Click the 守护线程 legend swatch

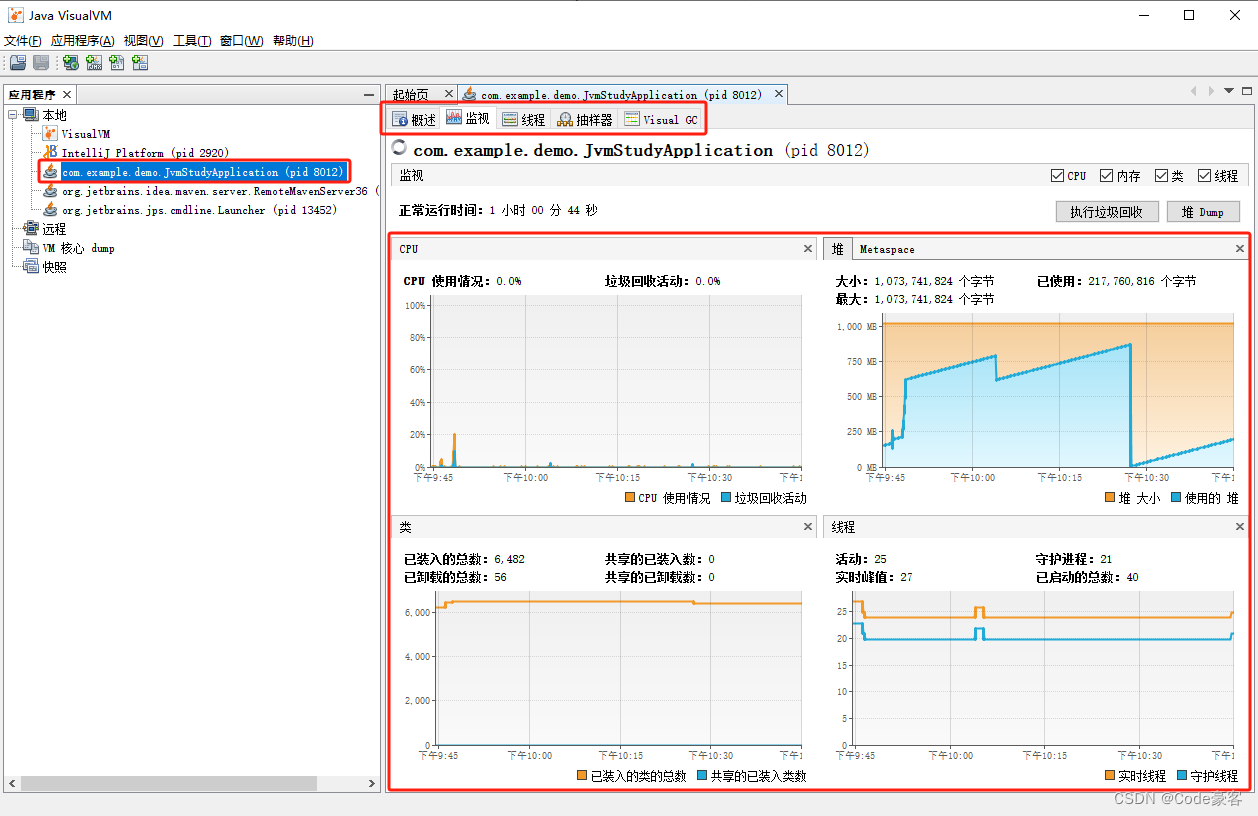(1183, 775)
